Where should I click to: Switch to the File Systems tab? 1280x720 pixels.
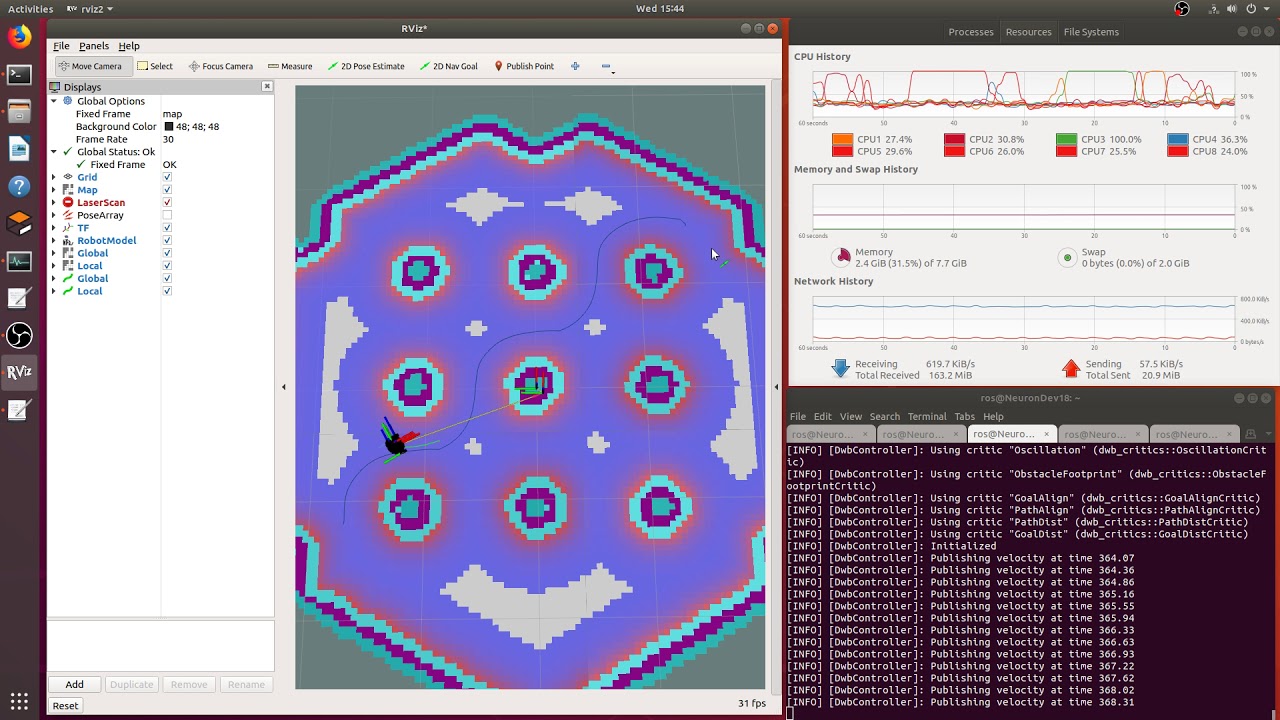(x=1091, y=32)
